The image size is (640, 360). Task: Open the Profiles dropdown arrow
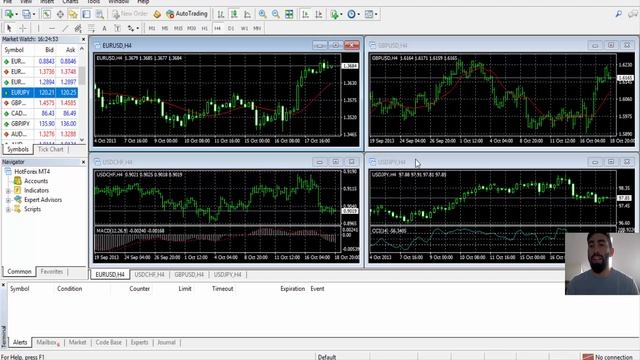tap(34, 14)
